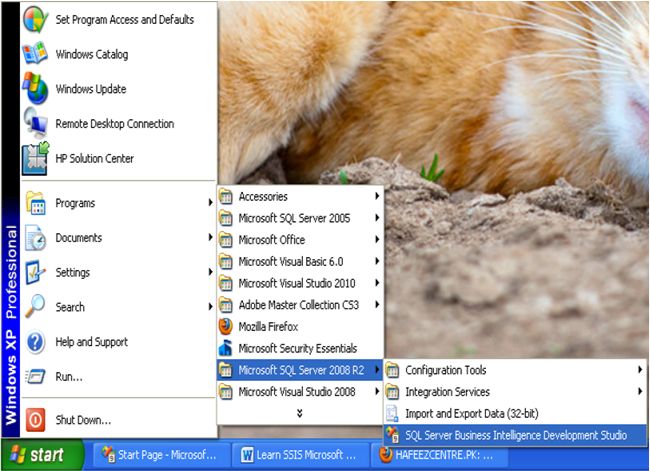The image size is (650, 471).
Task: Click the Settings icon in Start menu
Action: 36,272
